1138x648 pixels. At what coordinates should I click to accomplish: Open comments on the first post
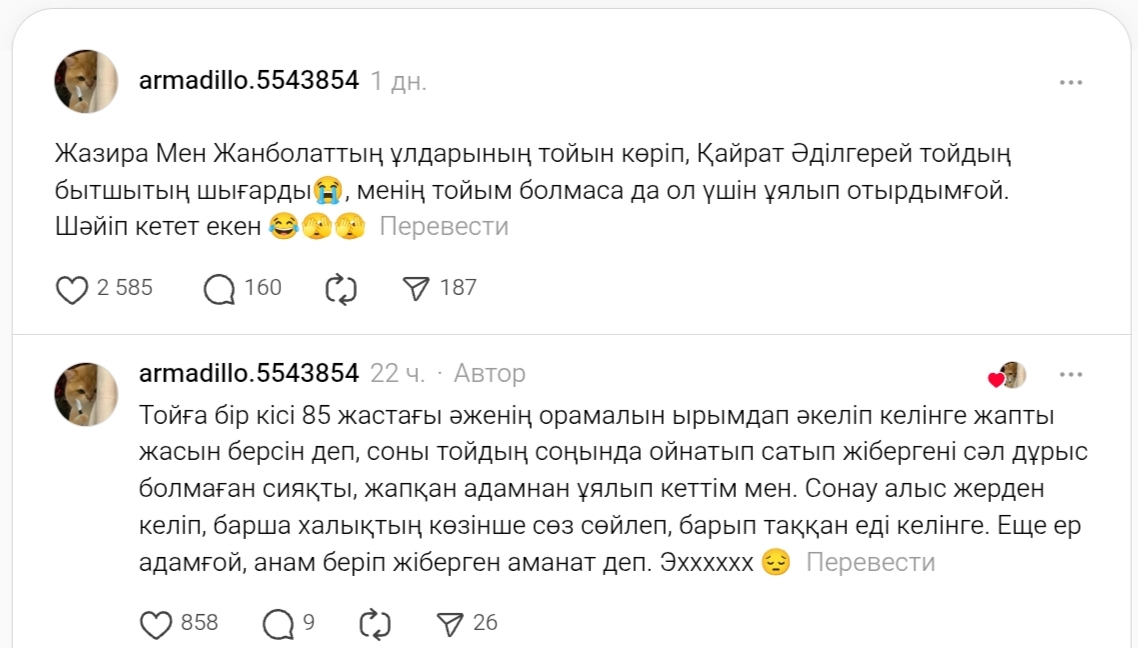(219, 289)
